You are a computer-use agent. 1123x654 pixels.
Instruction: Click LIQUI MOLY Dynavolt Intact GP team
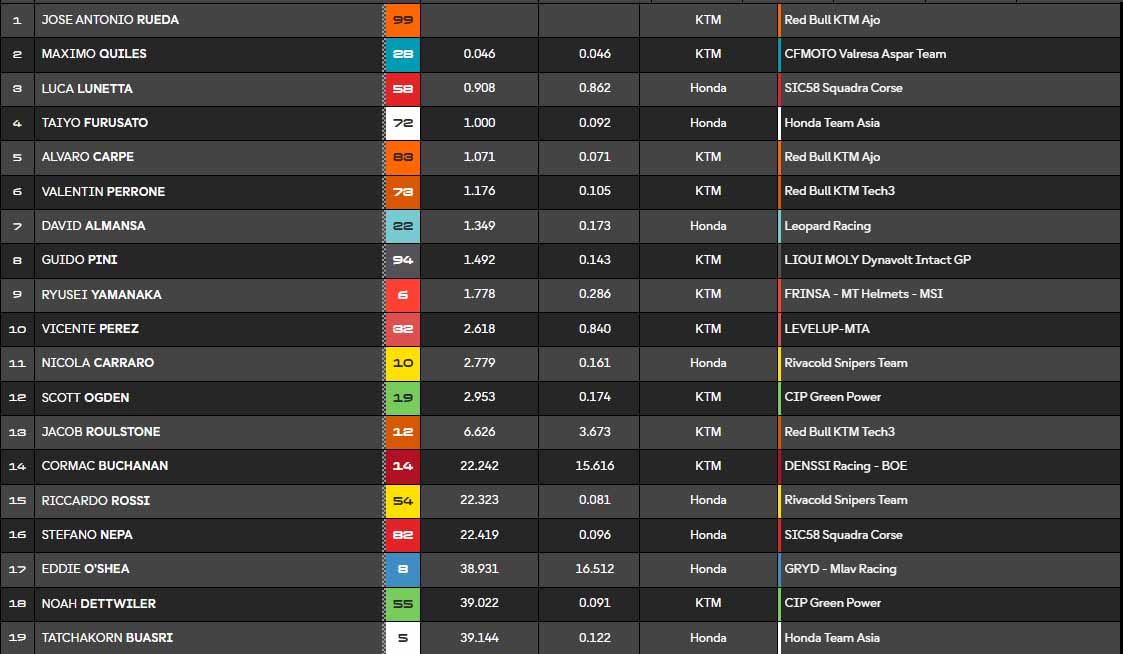877,260
